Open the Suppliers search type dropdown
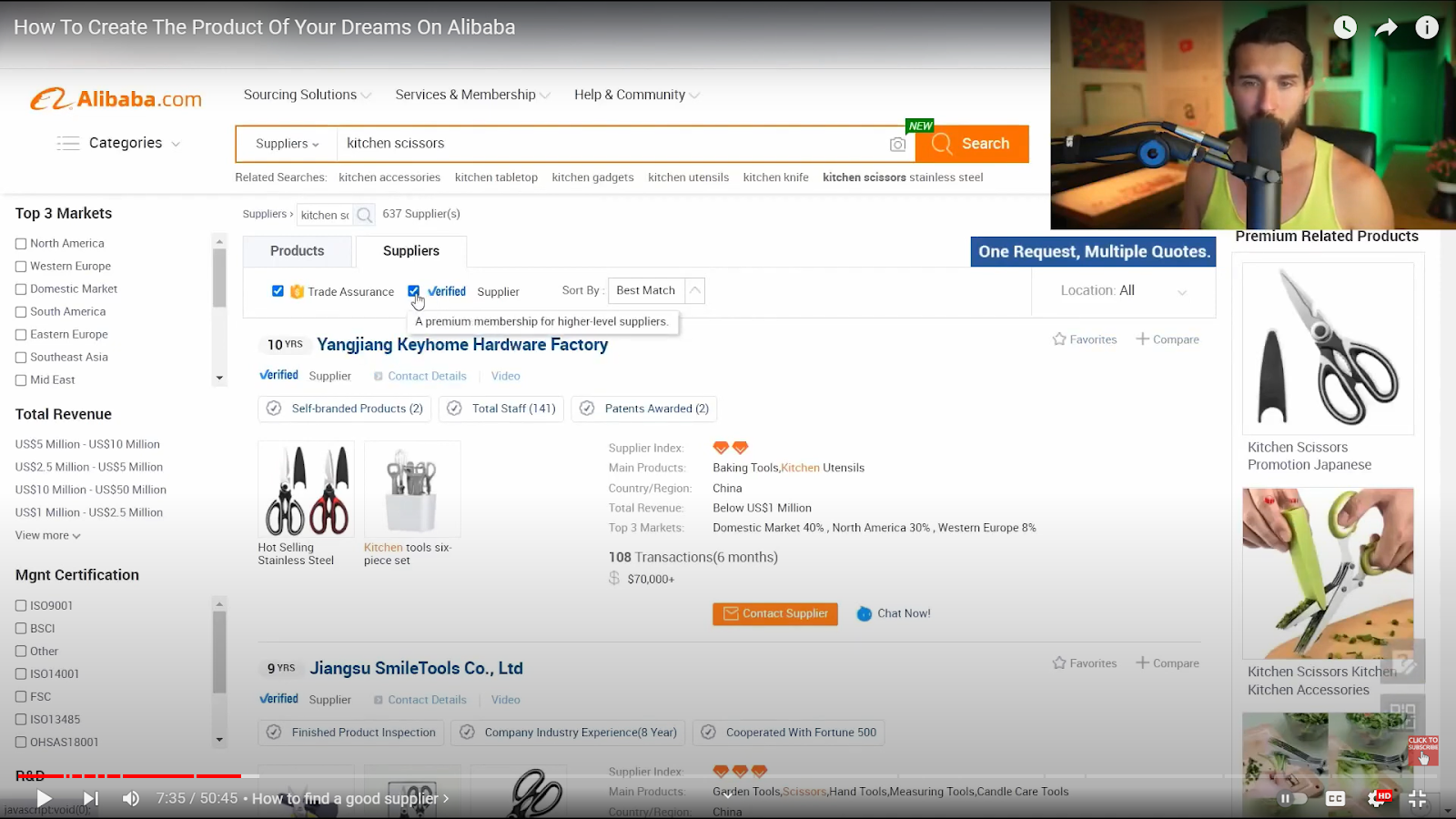 click(287, 144)
